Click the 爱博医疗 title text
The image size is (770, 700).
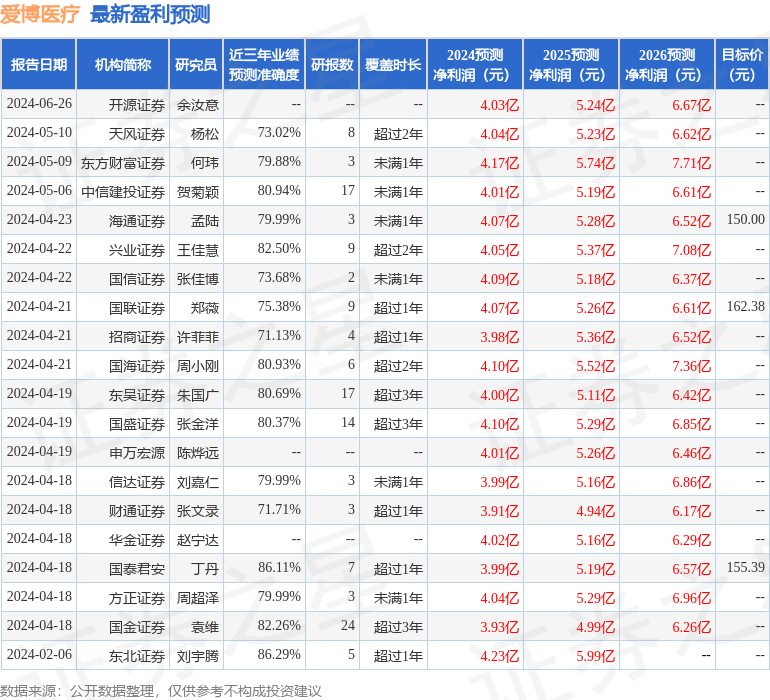pos(39,14)
